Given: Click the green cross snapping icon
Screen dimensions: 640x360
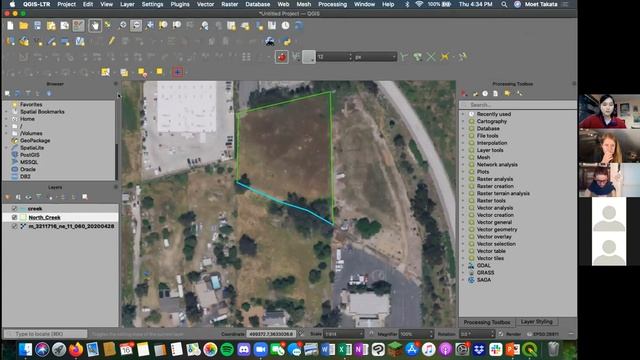Looking at the screenshot, I should point(431,57).
